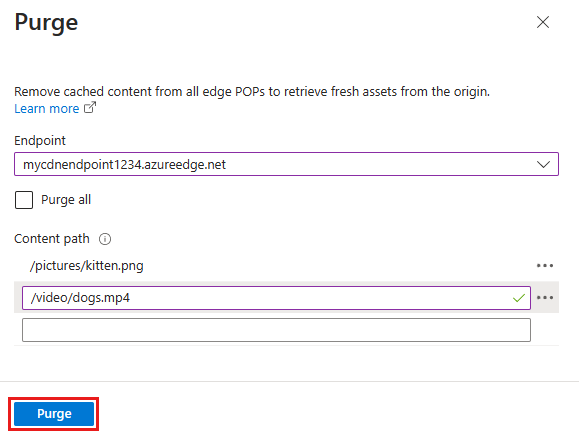Enable the Purge all checkbox
Image resolution: width=579 pixels, height=442 pixels.
point(24,200)
